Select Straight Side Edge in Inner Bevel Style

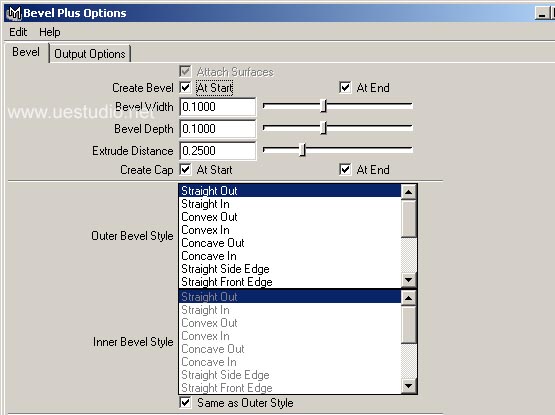tap(290, 375)
